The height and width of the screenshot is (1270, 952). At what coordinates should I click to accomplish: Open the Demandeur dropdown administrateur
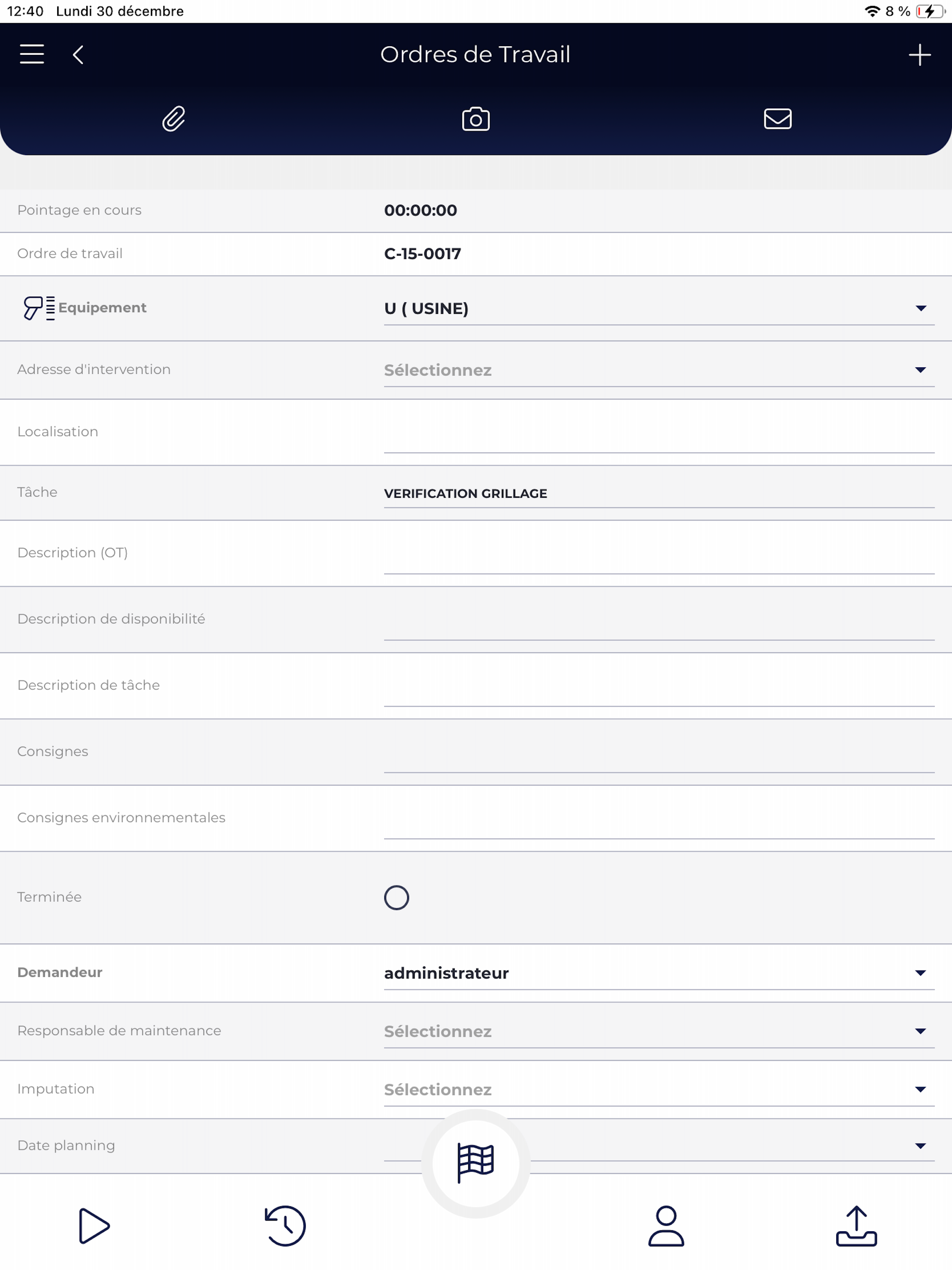click(659, 973)
